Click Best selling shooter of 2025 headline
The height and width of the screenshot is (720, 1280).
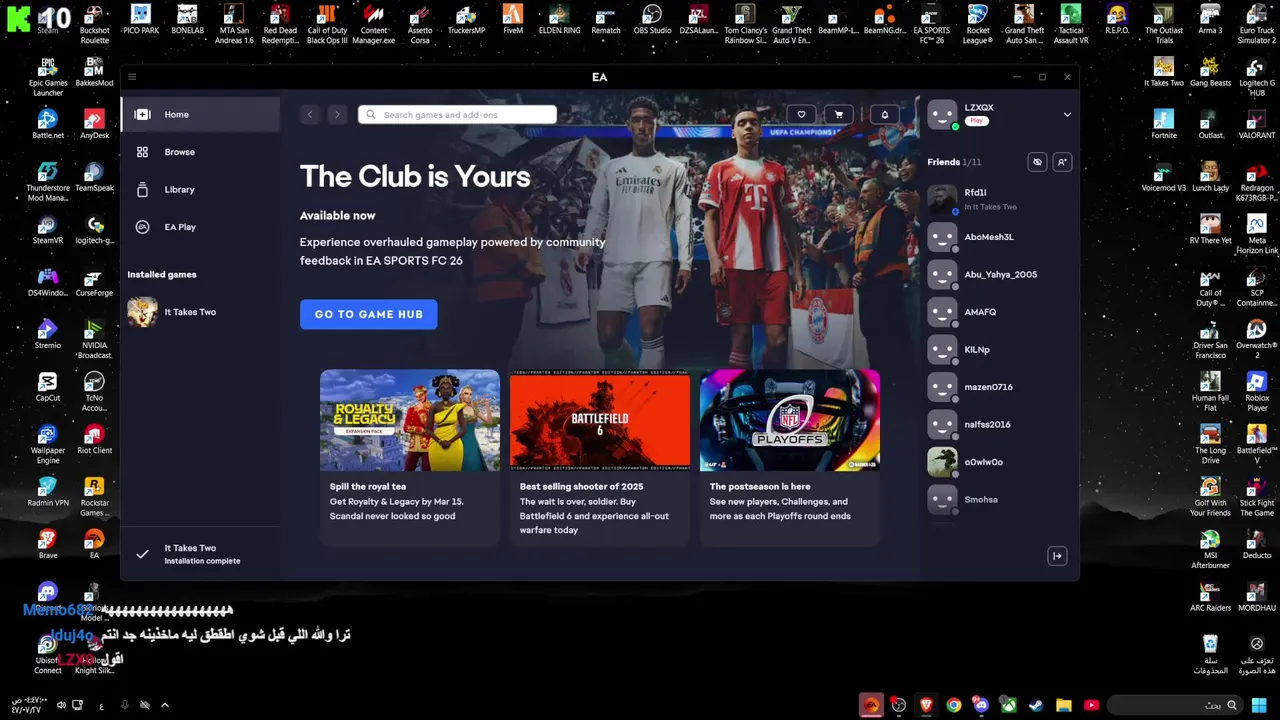pos(581,486)
